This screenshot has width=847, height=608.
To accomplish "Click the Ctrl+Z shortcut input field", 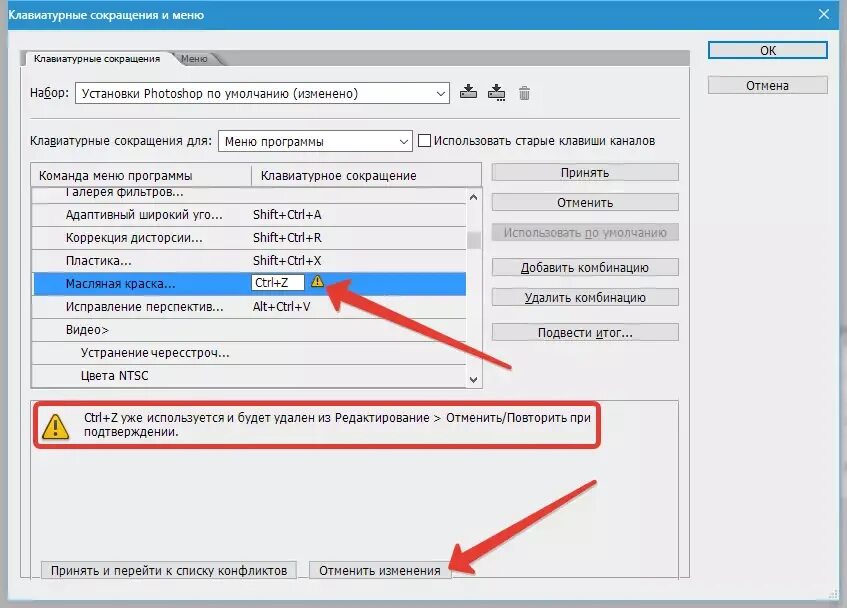I will [x=278, y=283].
